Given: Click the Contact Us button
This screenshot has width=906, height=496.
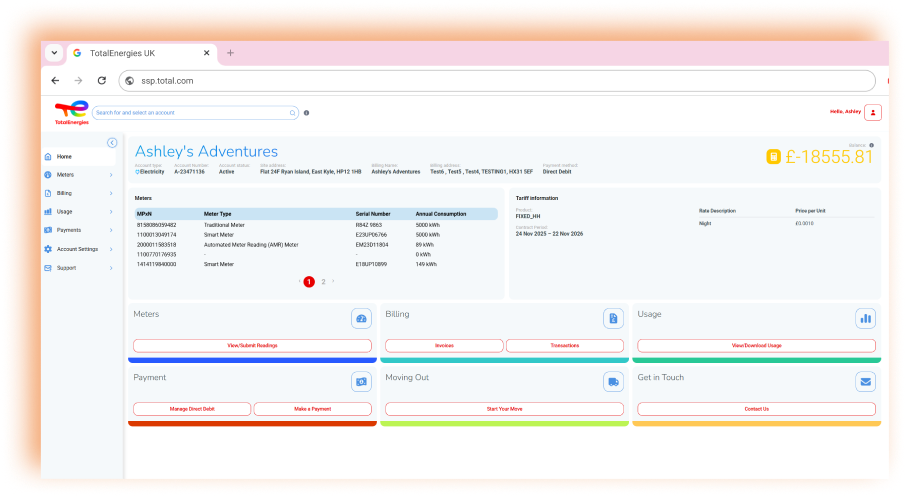Looking at the screenshot, I should [x=756, y=409].
